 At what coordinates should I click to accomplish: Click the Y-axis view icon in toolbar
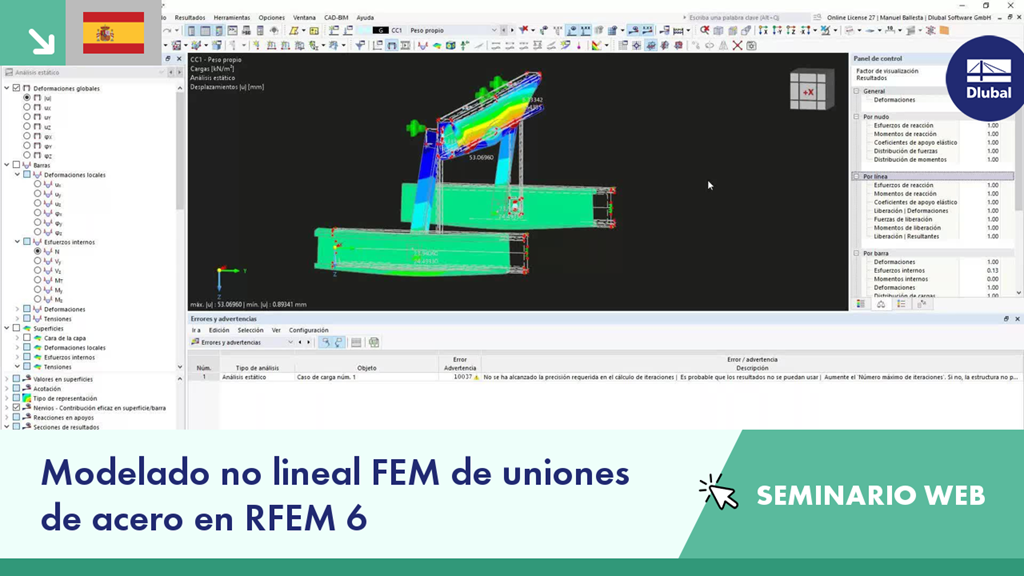tap(777, 31)
